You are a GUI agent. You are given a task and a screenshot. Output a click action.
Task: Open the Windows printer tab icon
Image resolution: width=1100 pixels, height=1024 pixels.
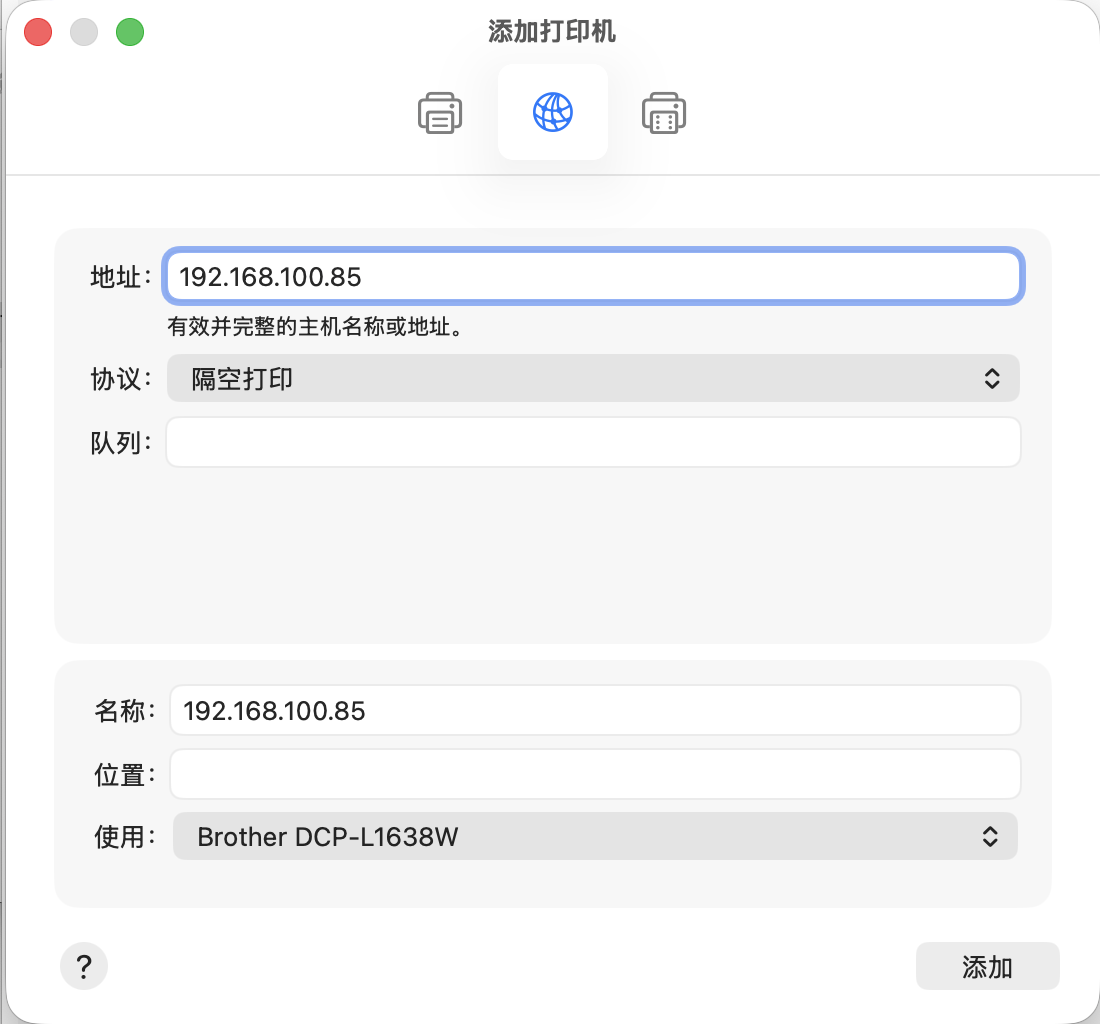664,113
